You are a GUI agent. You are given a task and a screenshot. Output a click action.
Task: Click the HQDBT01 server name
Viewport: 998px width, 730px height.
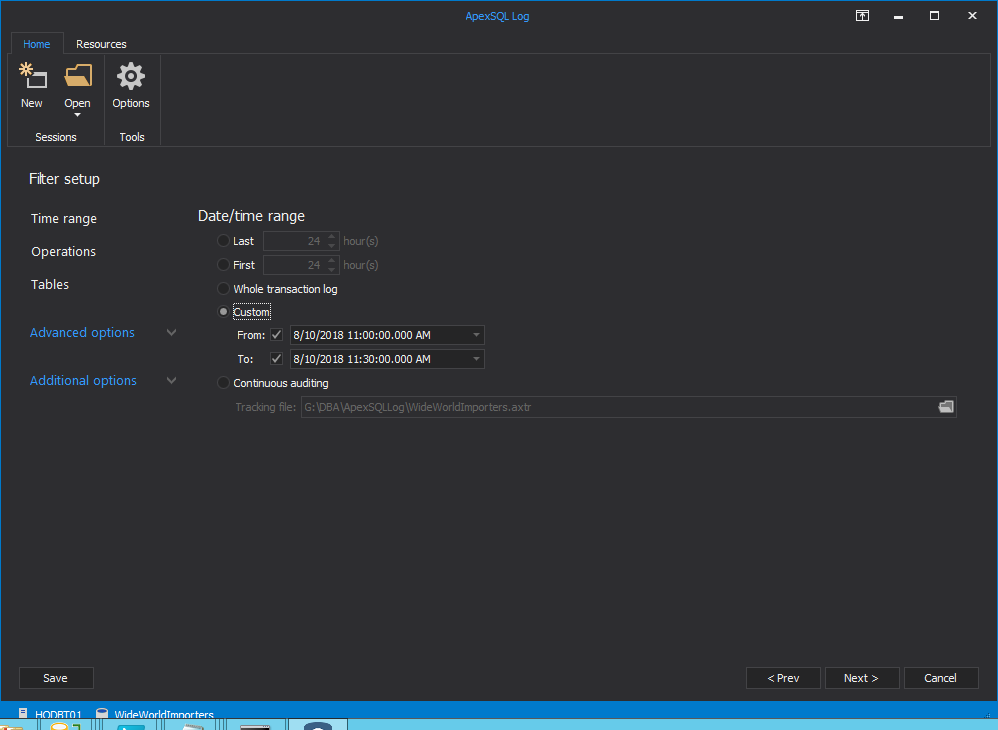[x=58, y=714]
